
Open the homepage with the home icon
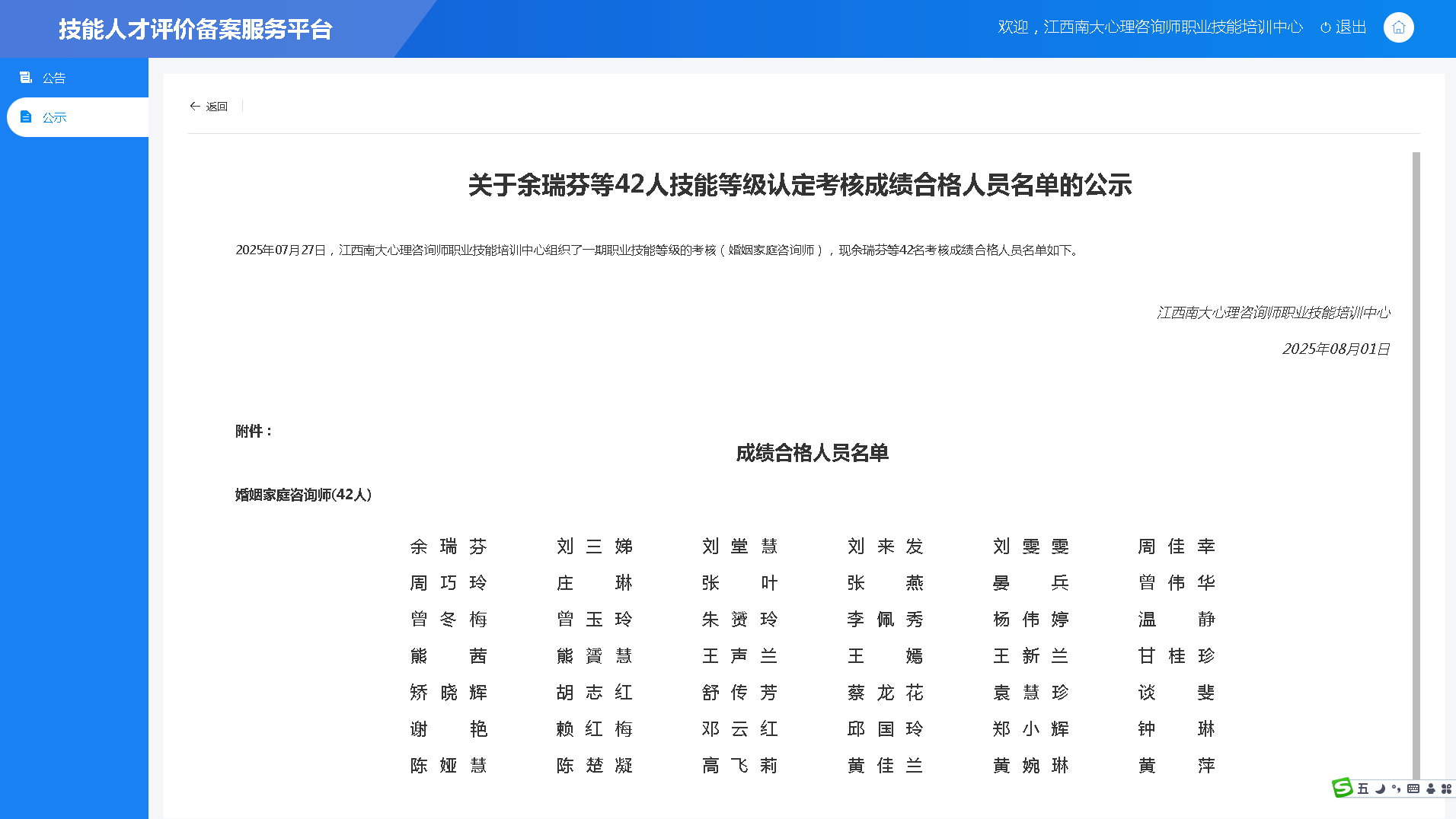click(x=1398, y=27)
